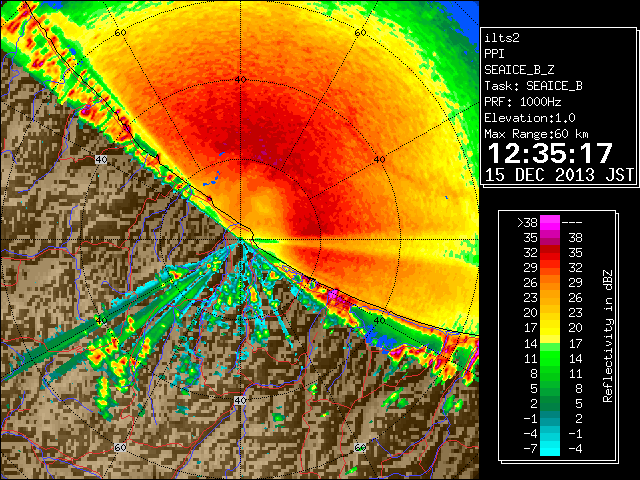Screen dimensions: 640x480
Task: Pick the magenta top swatch of the legend
Action: pyautogui.click(x=550, y=223)
